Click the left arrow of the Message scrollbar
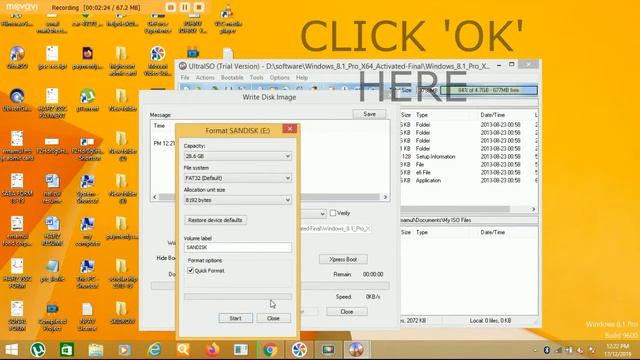The height and width of the screenshot is (360, 640). 155,197
